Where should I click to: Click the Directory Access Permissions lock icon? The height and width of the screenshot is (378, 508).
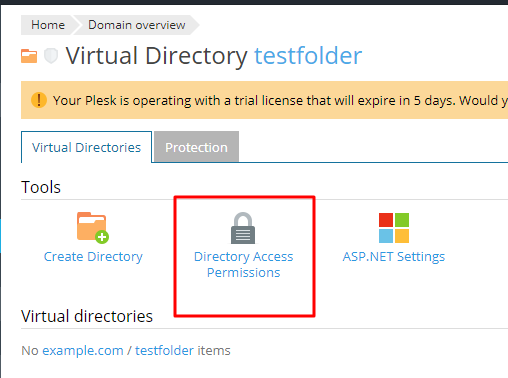[243, 228]
